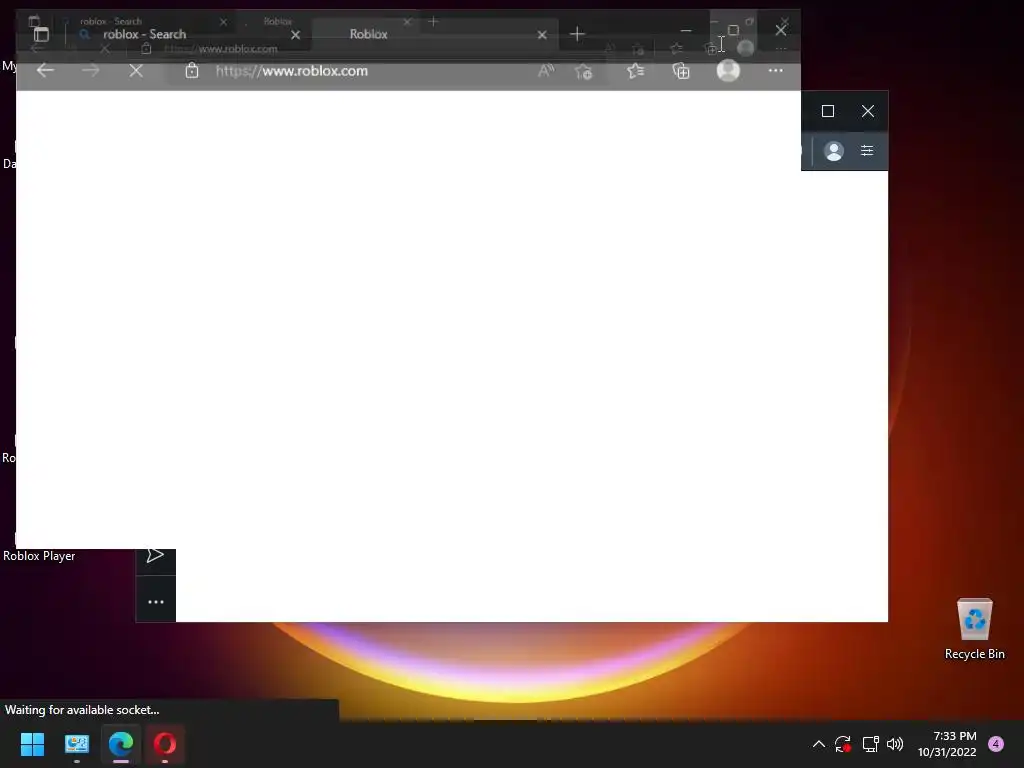The image size is (1024, 768).
Task: Open network status tray icon
Action: (871, 744)
